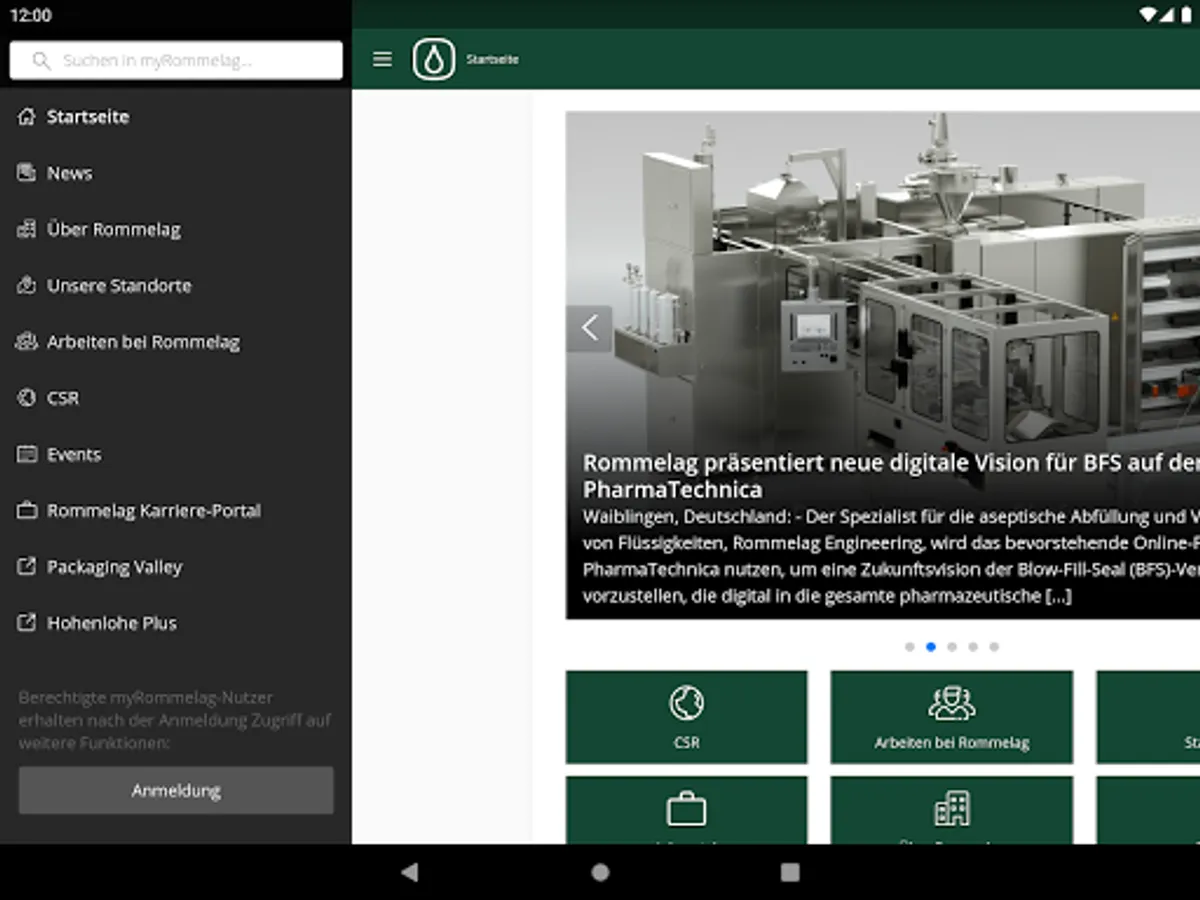Screen dimensions: 1200x900
Task: Click the news excerpt text 'Waiblingen, Deutschland'
Action: point(891,557)
